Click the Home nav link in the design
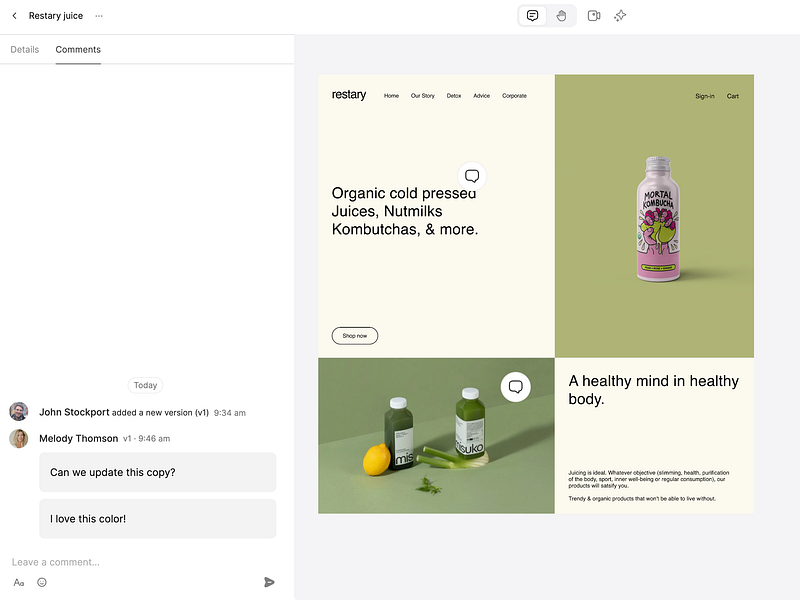800x600 pixels. tap(391, 96)
